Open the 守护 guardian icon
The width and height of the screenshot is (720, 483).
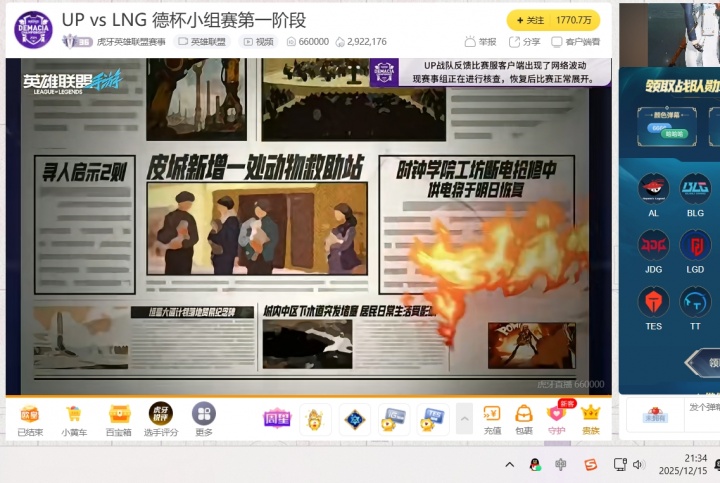click(x=557, y=419)
